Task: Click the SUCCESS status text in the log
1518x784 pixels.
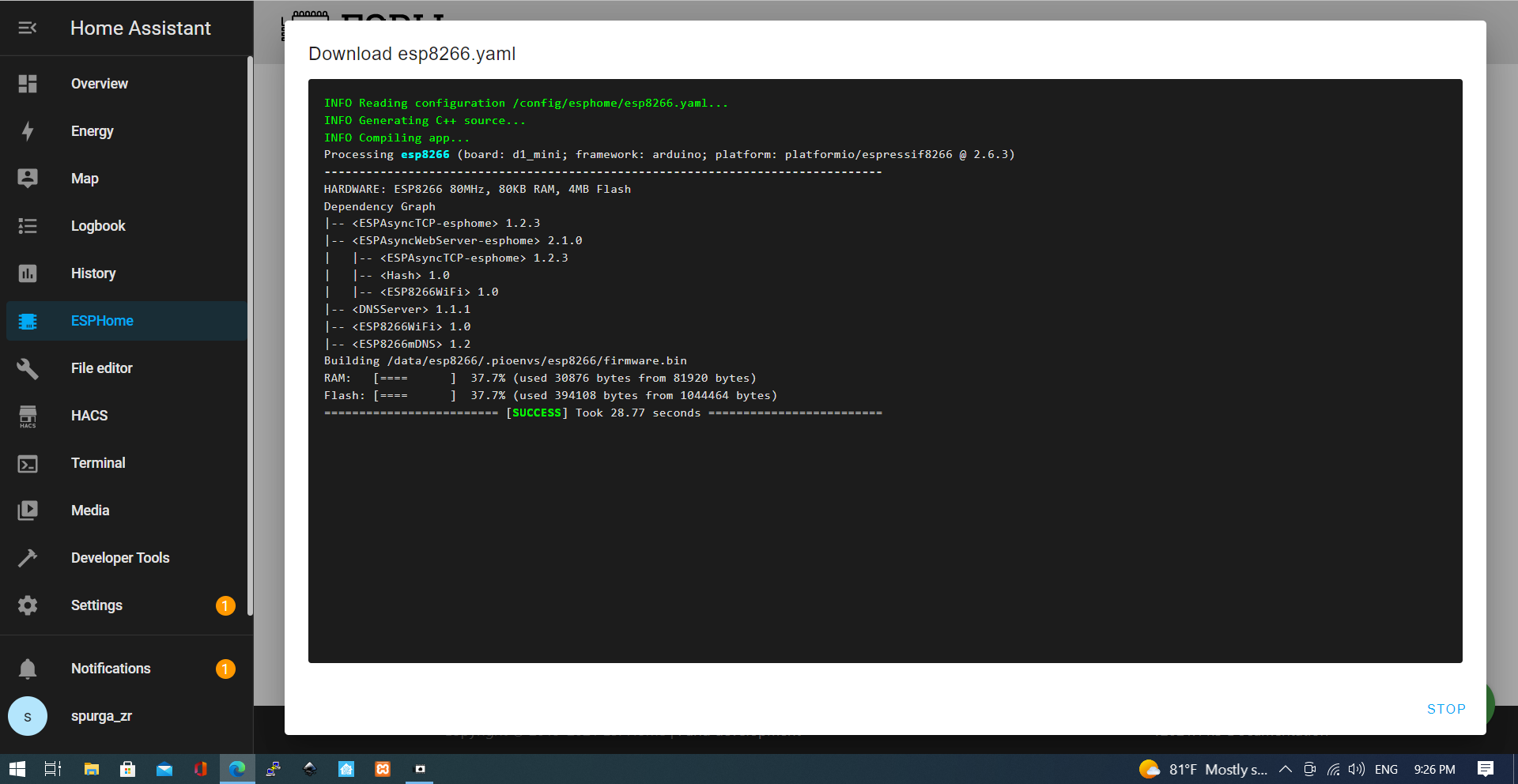Action: 537,413
